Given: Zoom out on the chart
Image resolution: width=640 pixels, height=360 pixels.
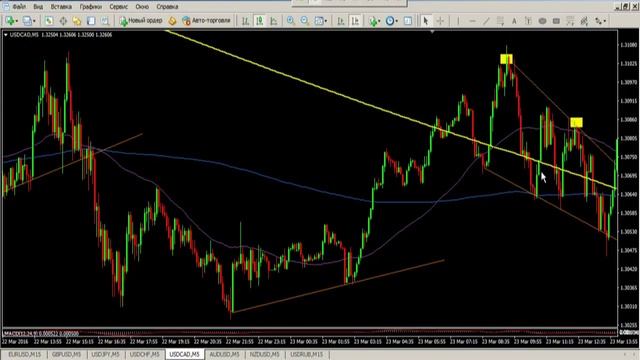Looking at the screenshot, I should coord(304,21).
